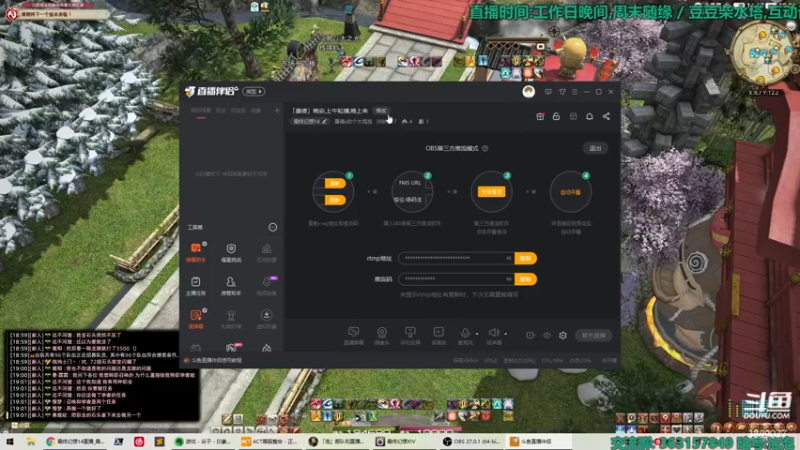
Task: Add a new scene with plus button
Action: point(277,111)
